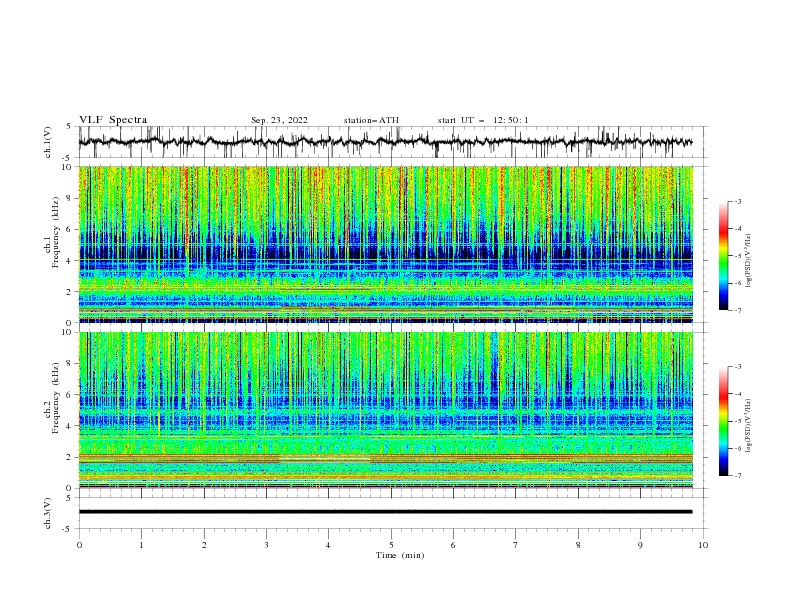Screen dimensions: 792x612
Task: Click the "7" tick on the time axis
Action: 516,545
